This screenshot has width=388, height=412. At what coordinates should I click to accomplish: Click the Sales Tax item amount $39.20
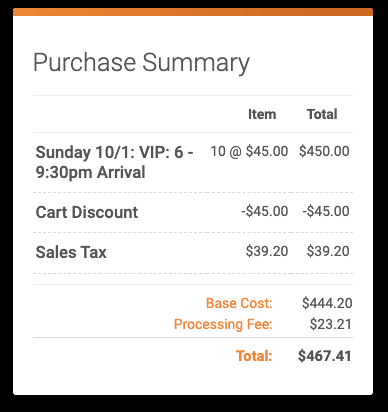click(x=267, y=251)
